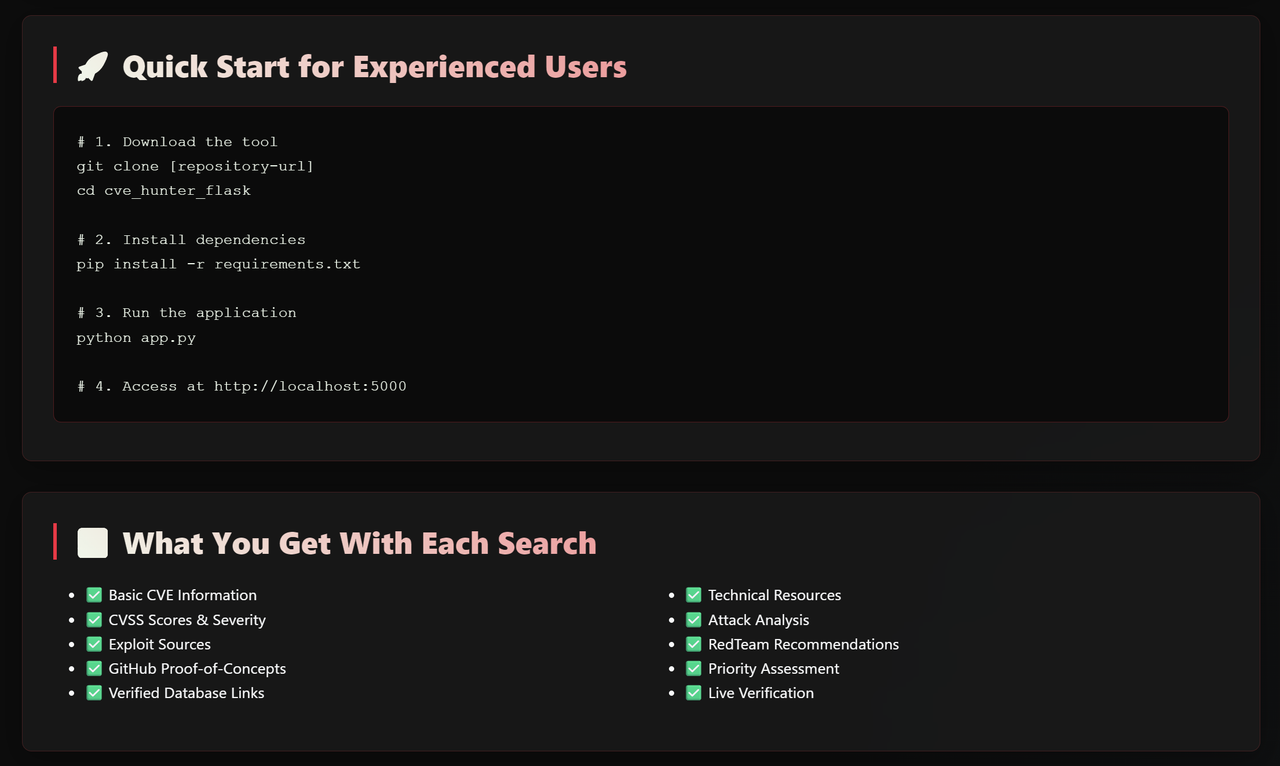Image resolution: width=1280 pixels, height=766 pixels.
Task: Click the RedTeam Recommendations list item text
Action: [x=803, y=644]
